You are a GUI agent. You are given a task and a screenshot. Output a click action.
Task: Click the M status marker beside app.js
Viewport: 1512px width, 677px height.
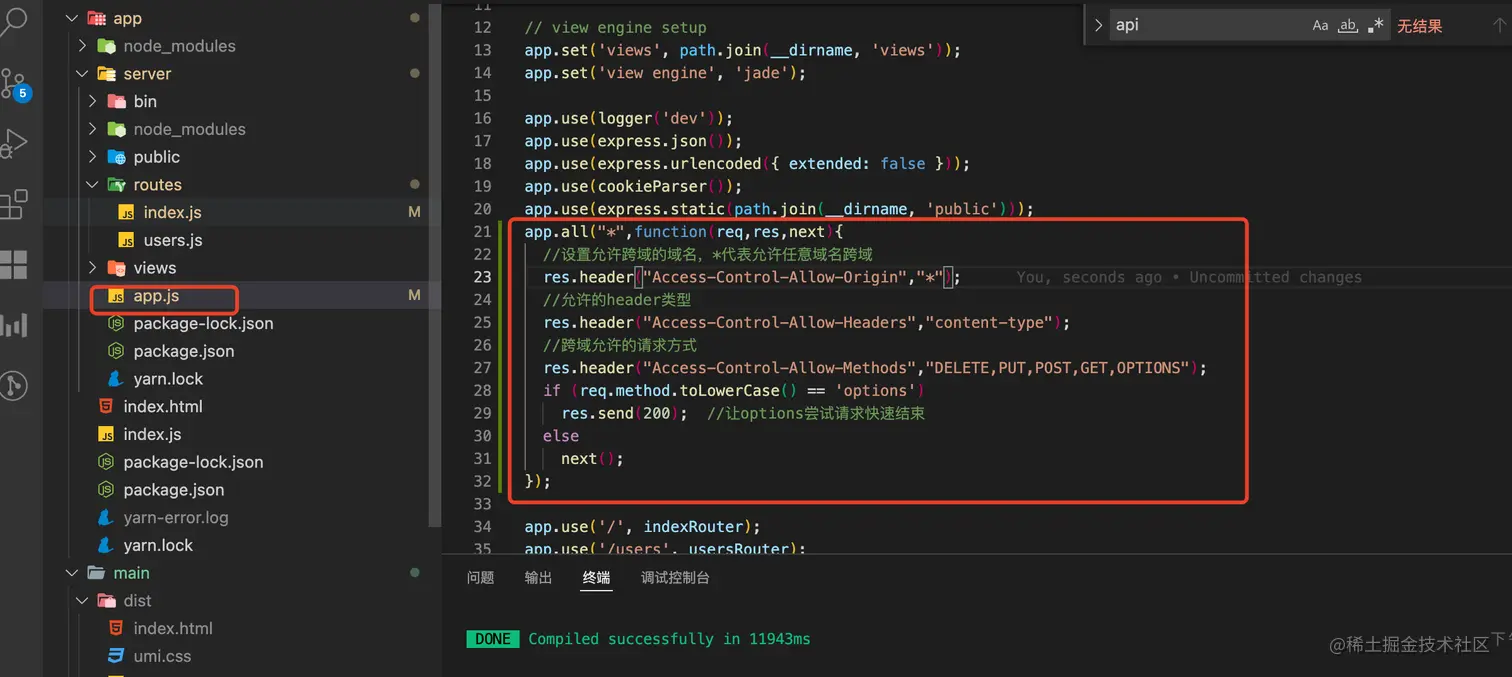[x=415, y=296]
